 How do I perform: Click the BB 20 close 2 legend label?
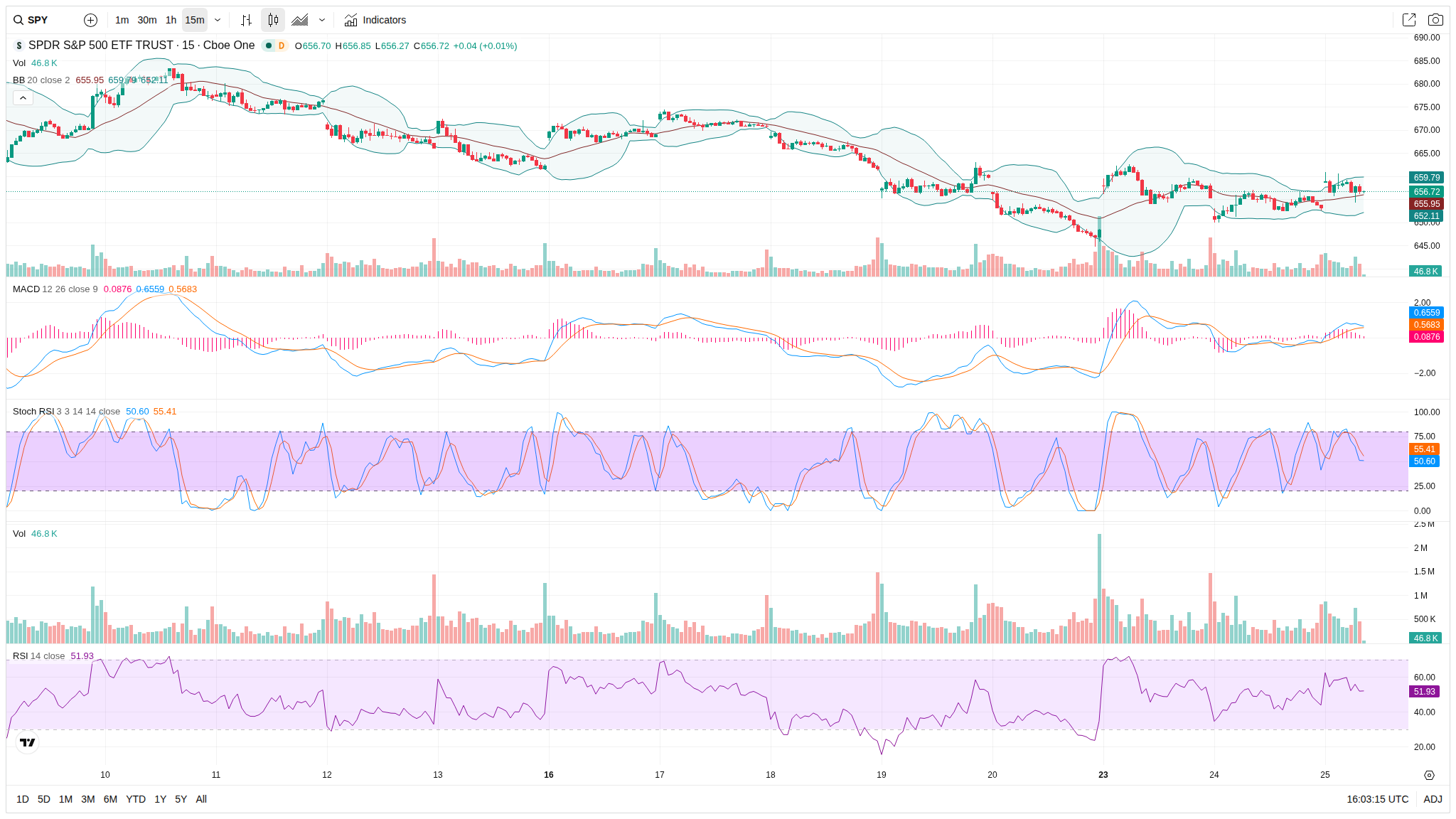click(x=41, y=80)
